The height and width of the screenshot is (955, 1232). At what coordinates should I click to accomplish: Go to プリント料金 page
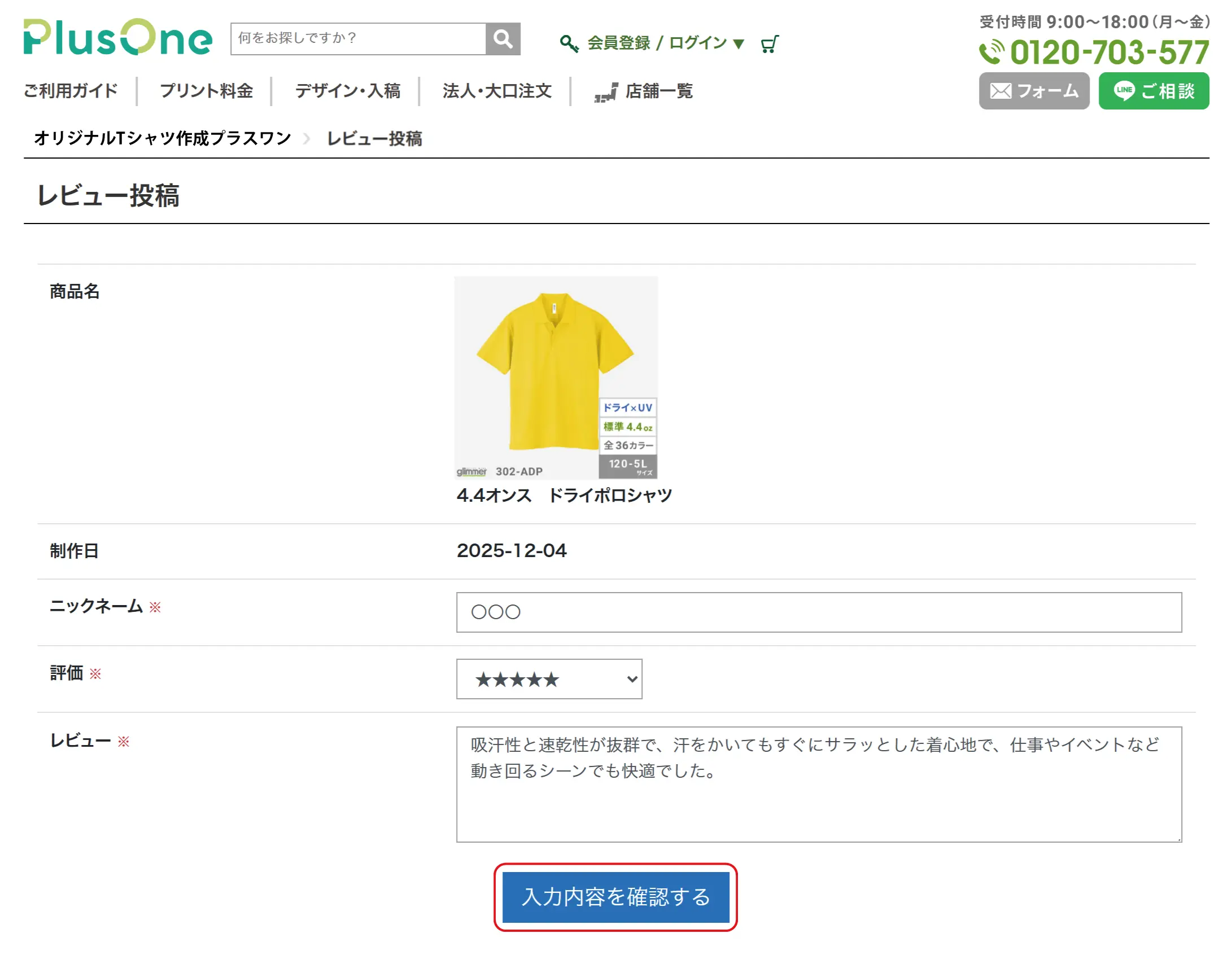coord(206,91)
